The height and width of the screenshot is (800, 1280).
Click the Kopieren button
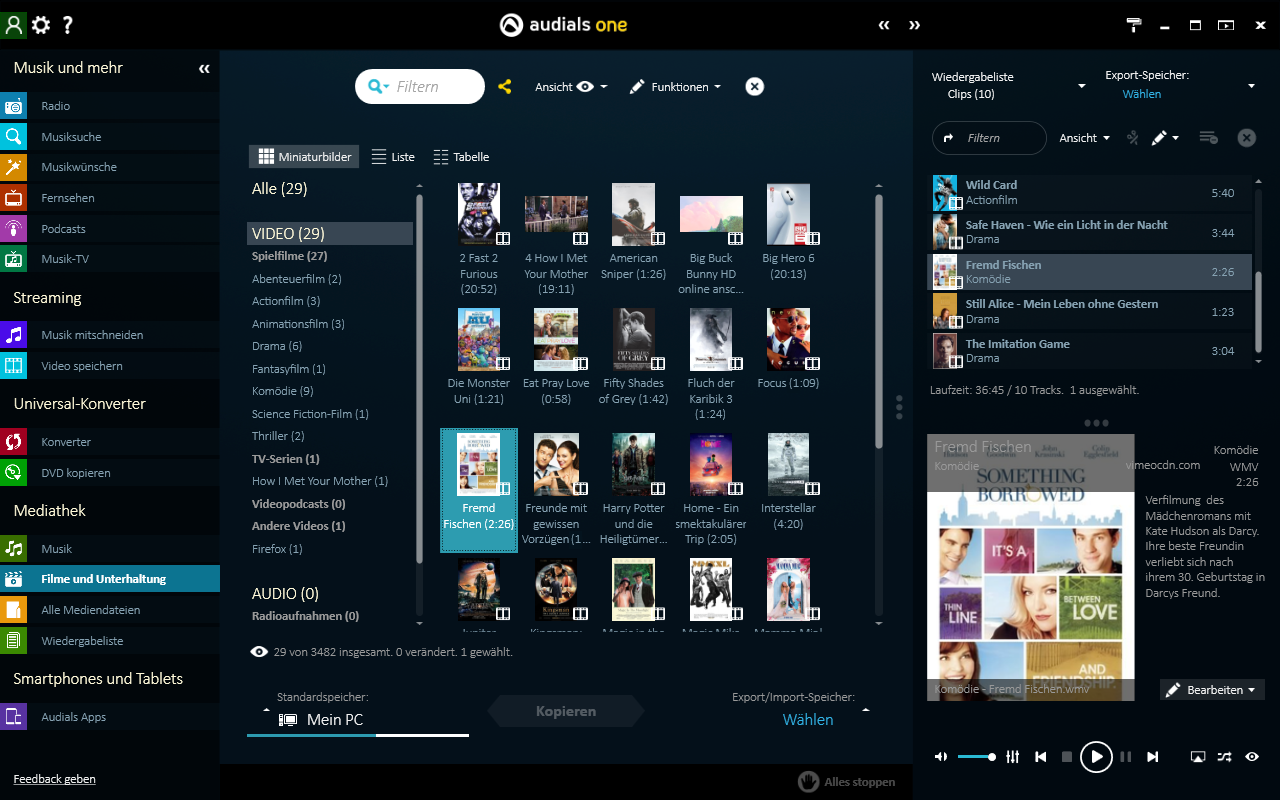click(x=566, y=712)
